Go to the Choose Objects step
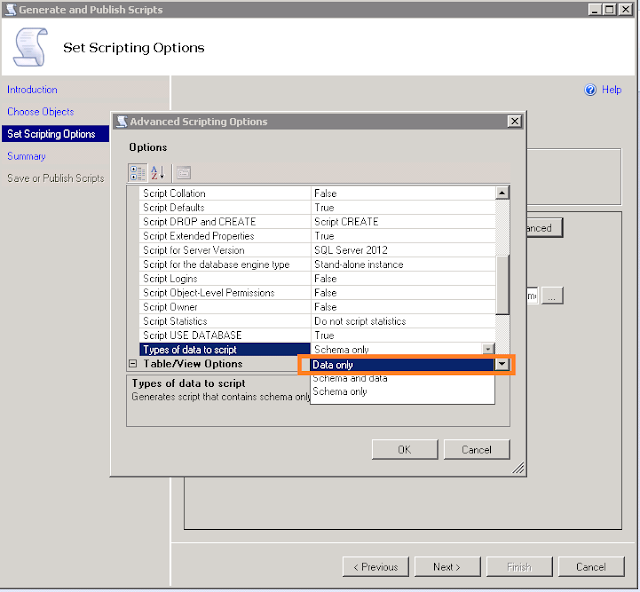This screenshot has height=592, width=640. (x=40, y=111)
